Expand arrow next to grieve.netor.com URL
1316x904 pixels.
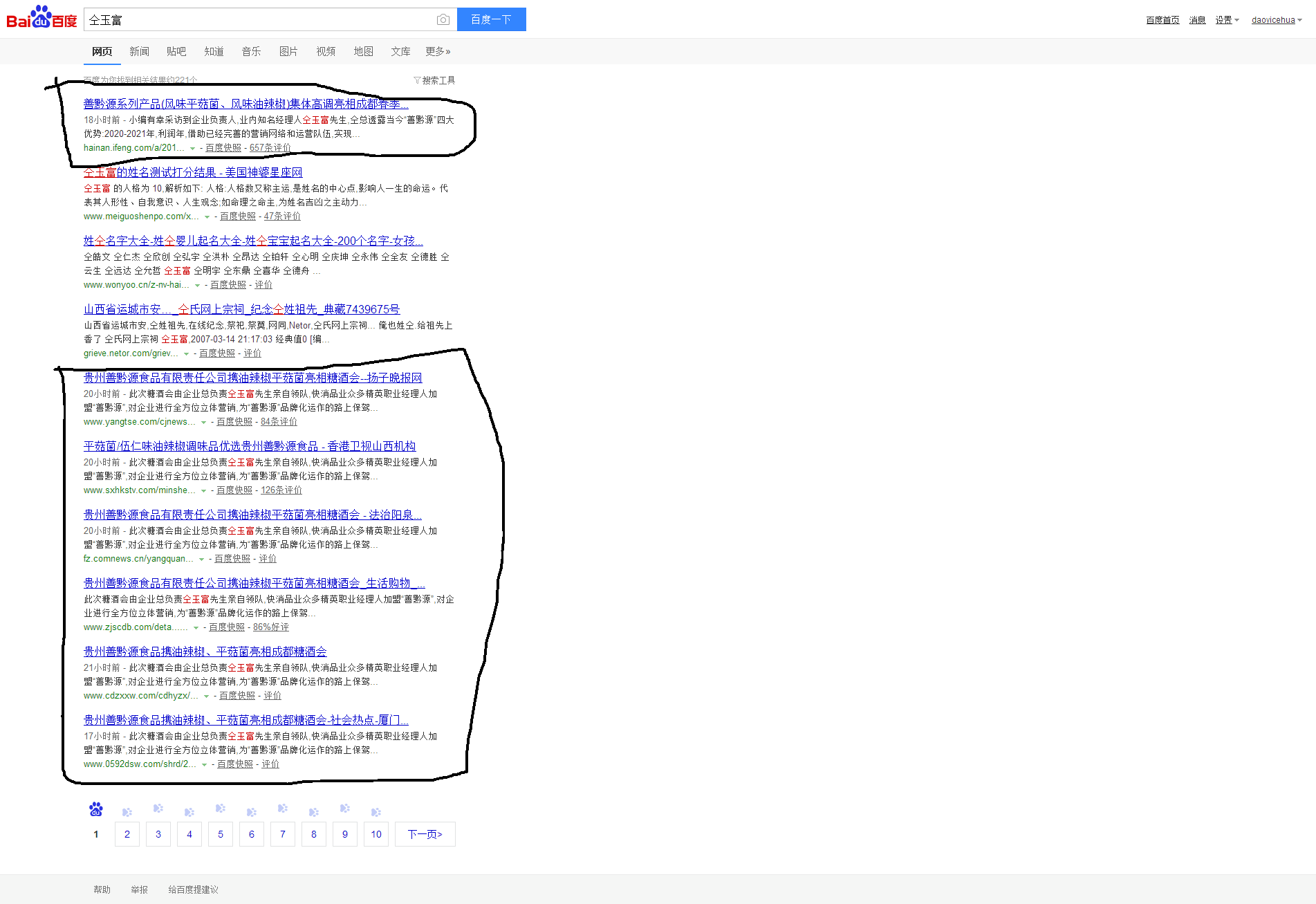click(186, 354)
